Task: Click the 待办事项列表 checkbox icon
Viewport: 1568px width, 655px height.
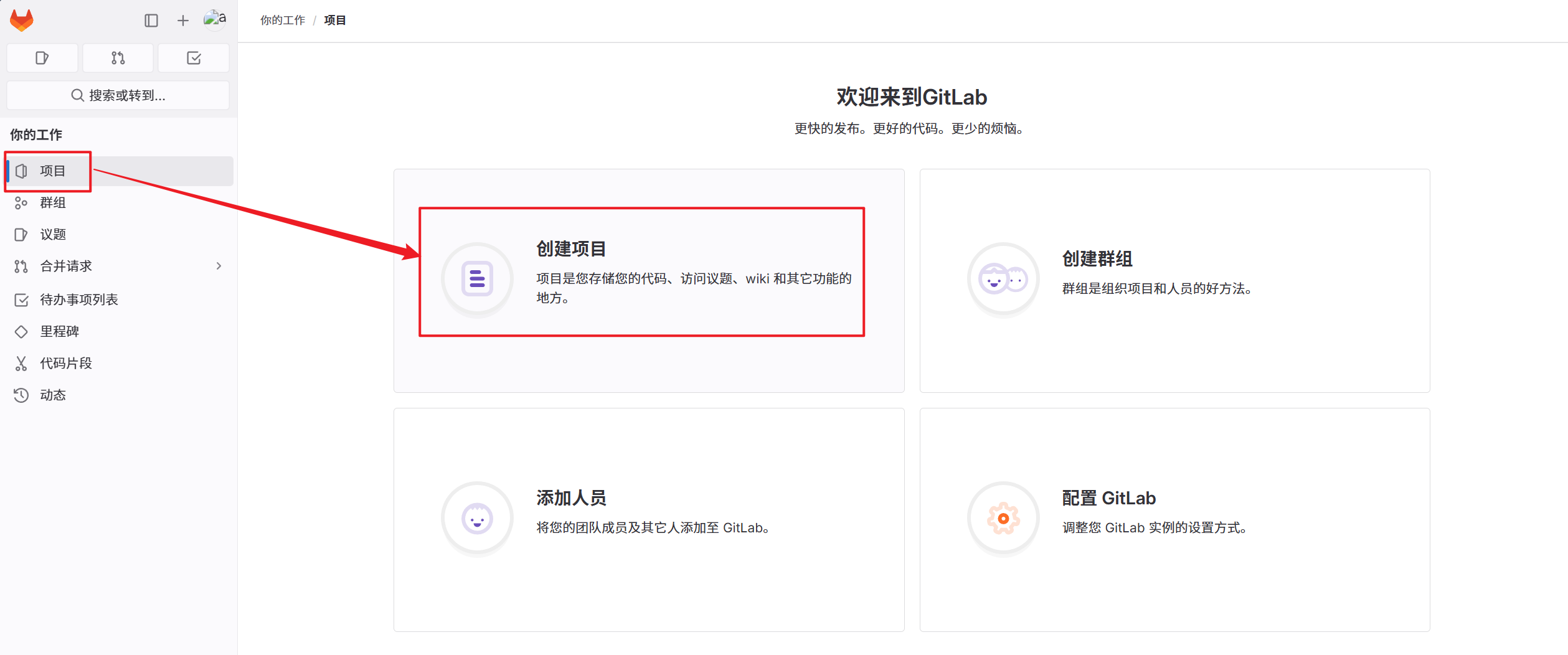Action: (x=21, y=300)
